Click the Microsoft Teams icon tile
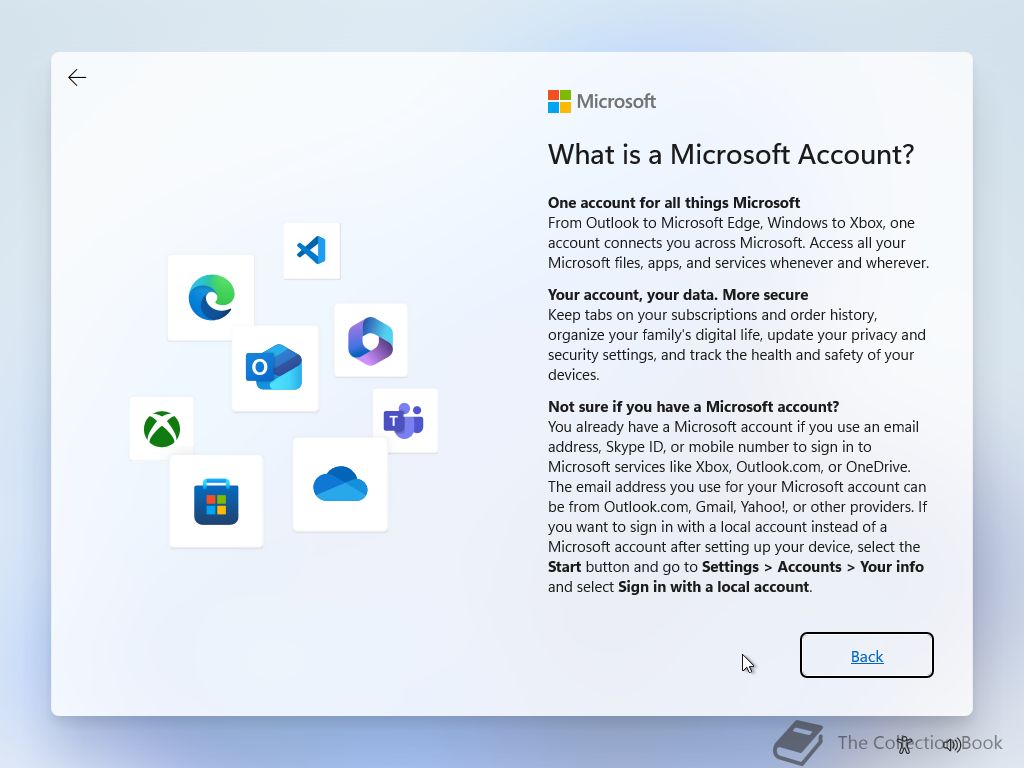The width and height of the screenshot is (1024, 768). tap(405, 421)
